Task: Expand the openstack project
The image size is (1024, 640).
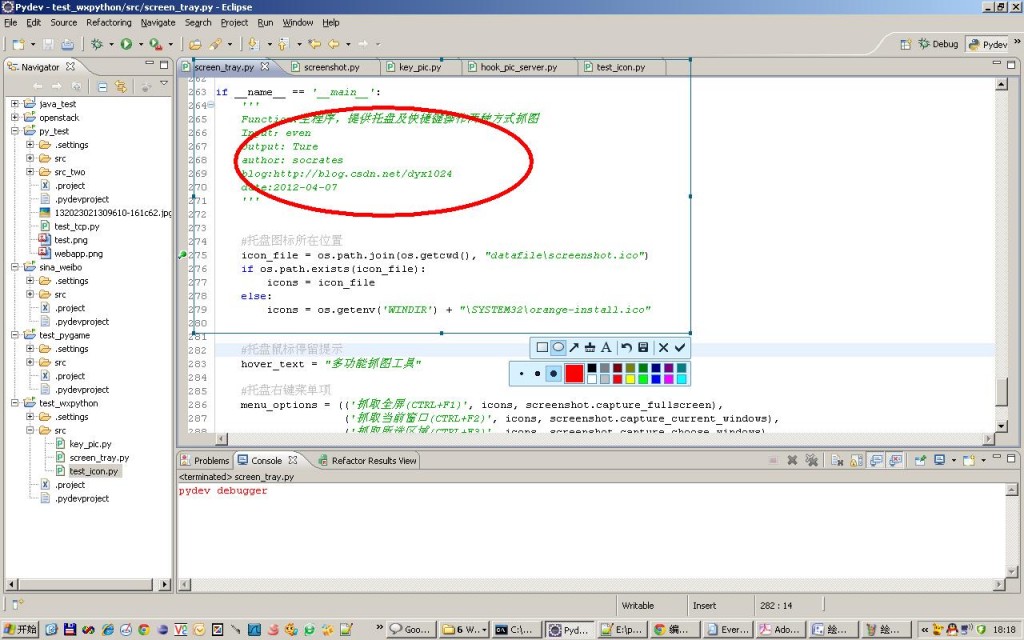Action: (x=15, y=117)
